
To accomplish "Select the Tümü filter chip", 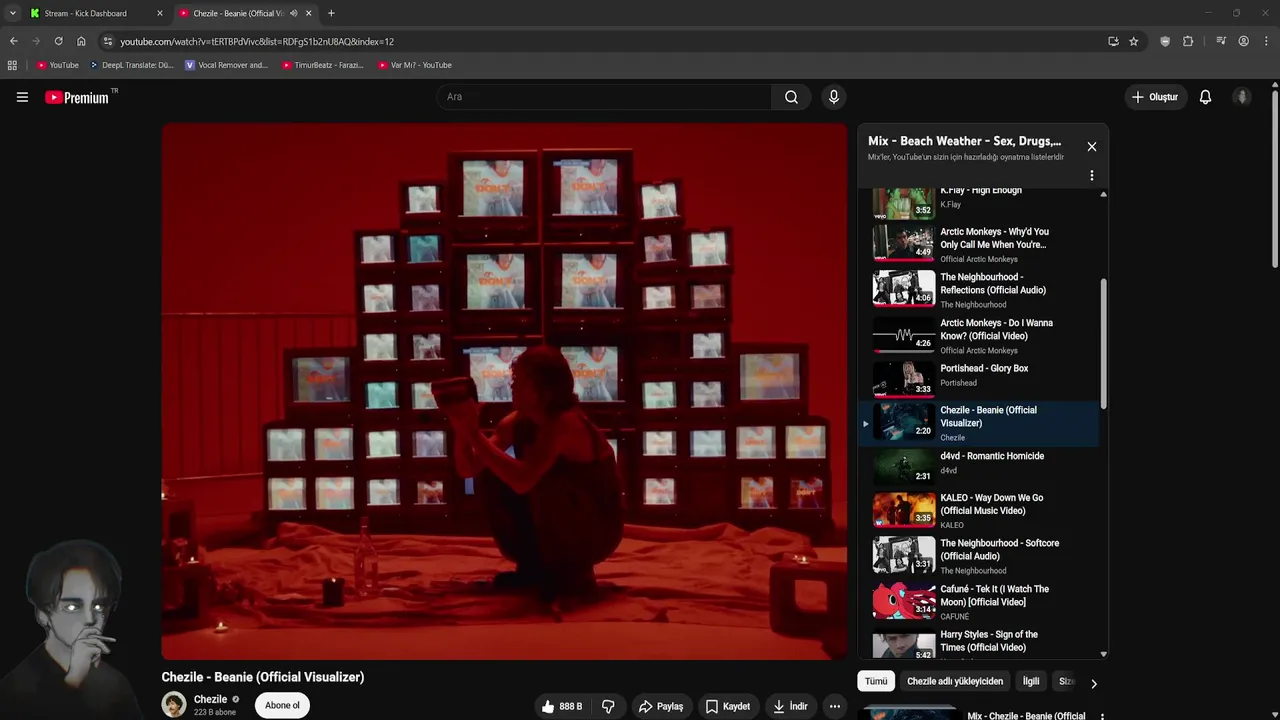I will [876, 681].
